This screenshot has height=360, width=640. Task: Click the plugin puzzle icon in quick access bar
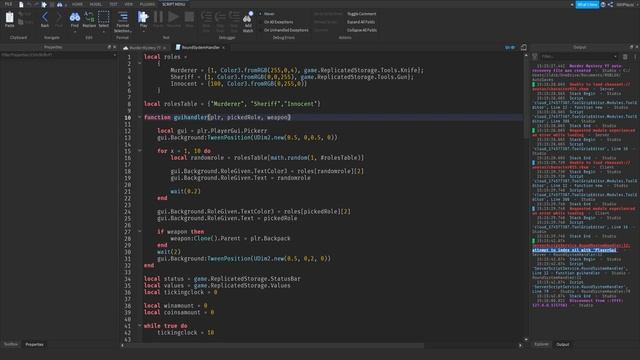[x=44, y=4]
